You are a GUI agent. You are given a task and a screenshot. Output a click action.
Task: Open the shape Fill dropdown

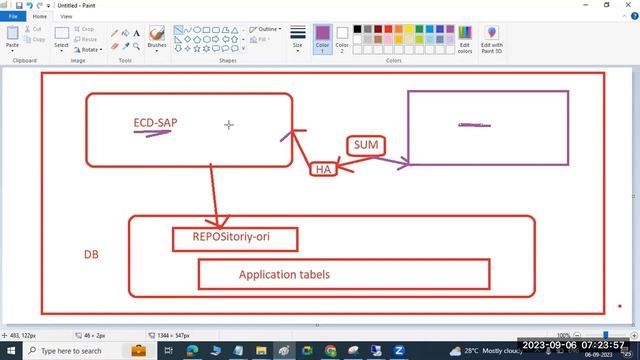coord(260,39)
